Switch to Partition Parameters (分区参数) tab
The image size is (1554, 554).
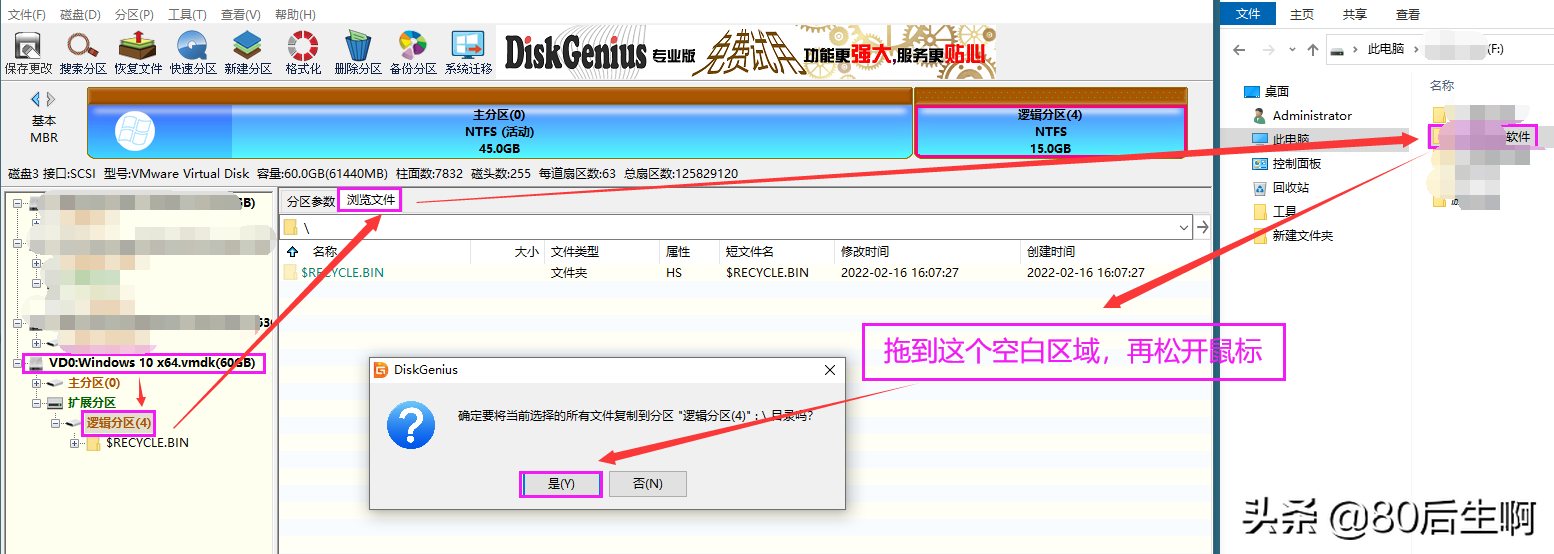coord(311,201)
